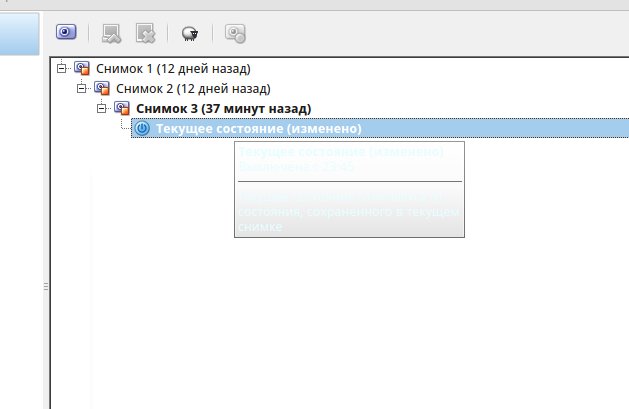The image size is (629, 409).
Task: Click the Show Snapshot Details icon
Action: [x=235, y=34]
